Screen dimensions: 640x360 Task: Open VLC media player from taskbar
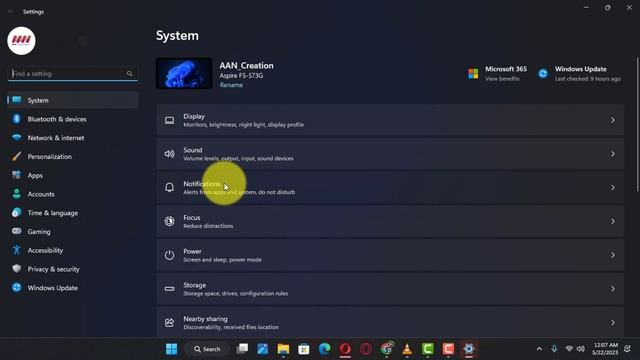pos(407,349)
